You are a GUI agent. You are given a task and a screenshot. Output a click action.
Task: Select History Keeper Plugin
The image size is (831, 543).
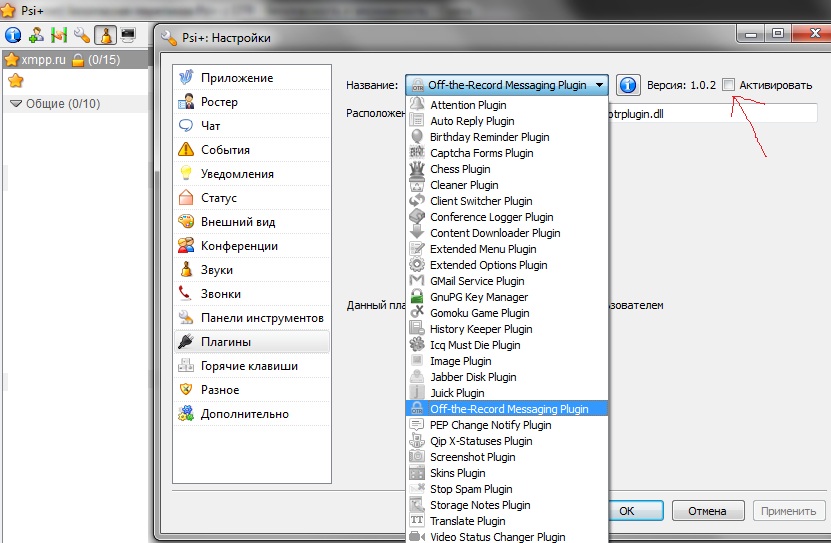click(x=507, y=329)
